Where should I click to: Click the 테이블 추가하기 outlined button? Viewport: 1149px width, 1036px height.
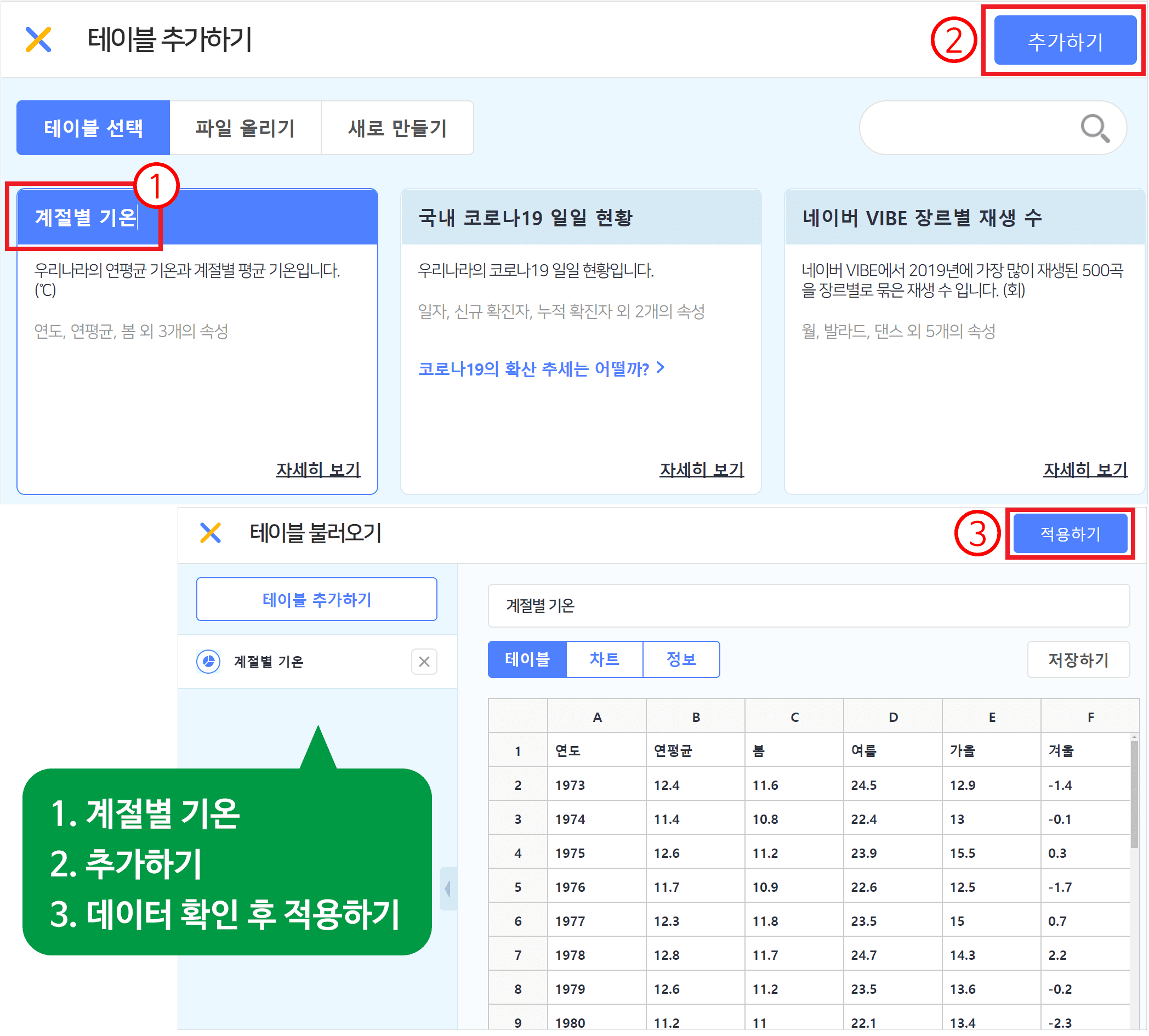tap(316, 600)
